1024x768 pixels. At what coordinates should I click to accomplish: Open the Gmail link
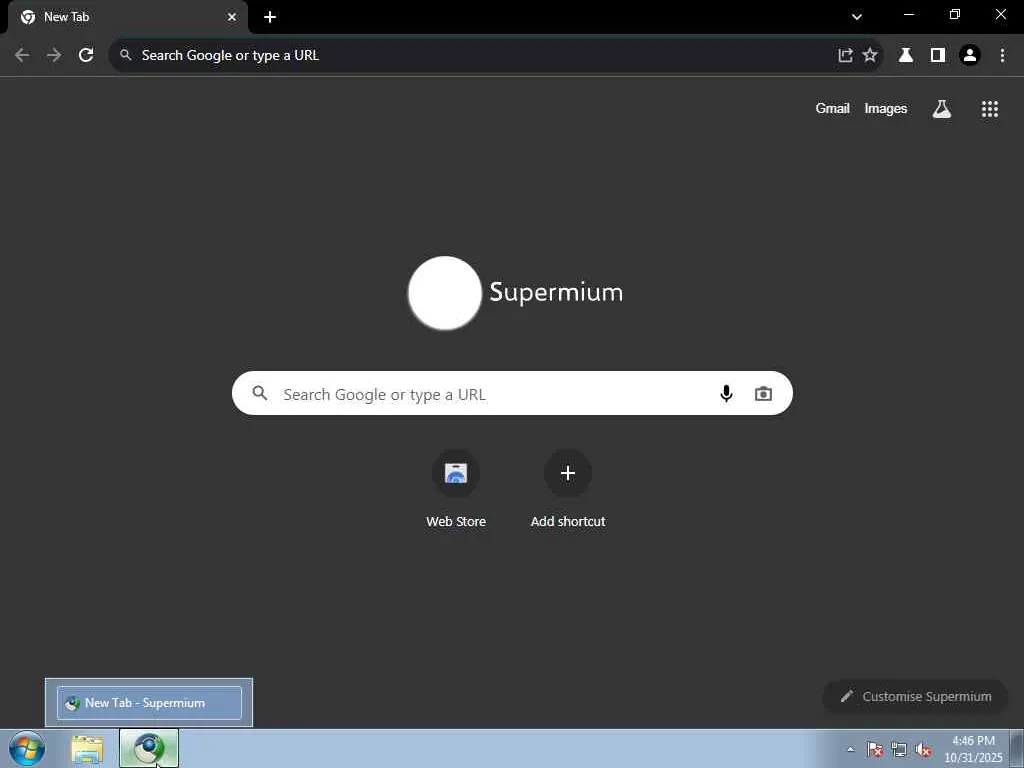[832, 108]
